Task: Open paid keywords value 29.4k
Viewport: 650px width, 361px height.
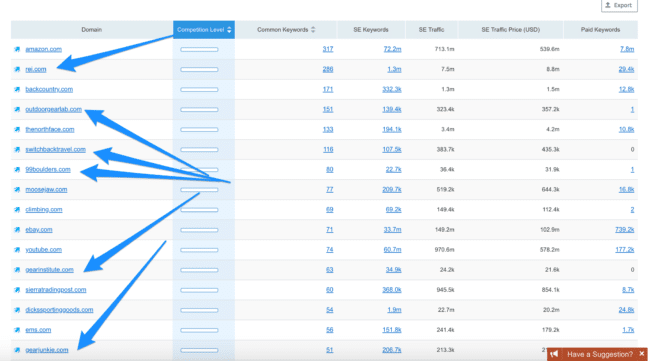Action: click(626, 69)
